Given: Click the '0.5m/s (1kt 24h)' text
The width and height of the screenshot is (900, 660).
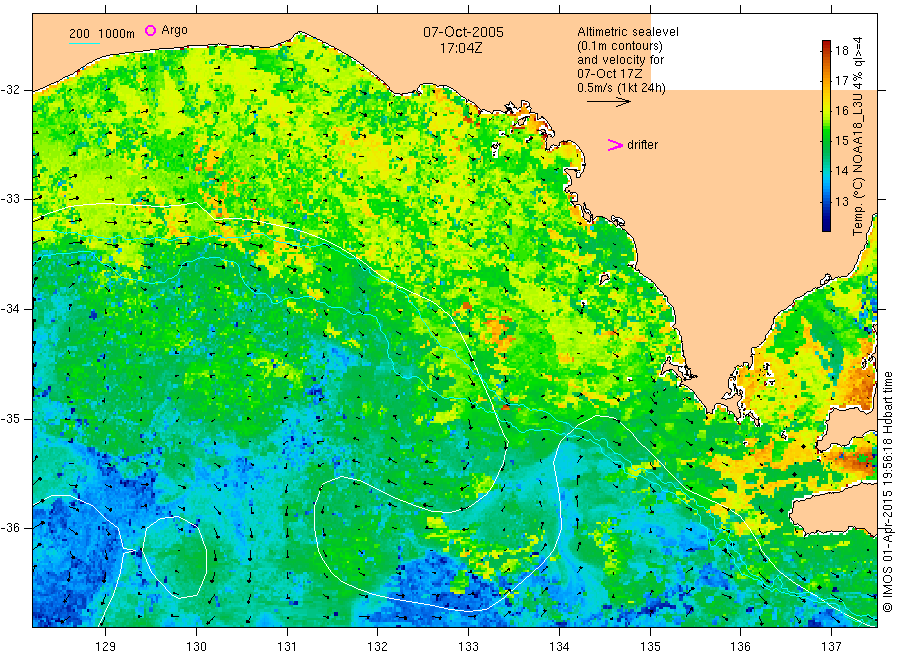Looking at the screenshot, I should 621,88.
